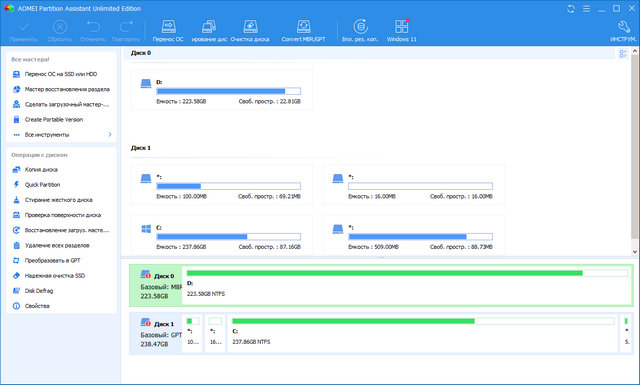Viewport: 640px width, 385px height.
Task: Click Convert MBR/GPT toolbar icon
Action: [303, 31]
